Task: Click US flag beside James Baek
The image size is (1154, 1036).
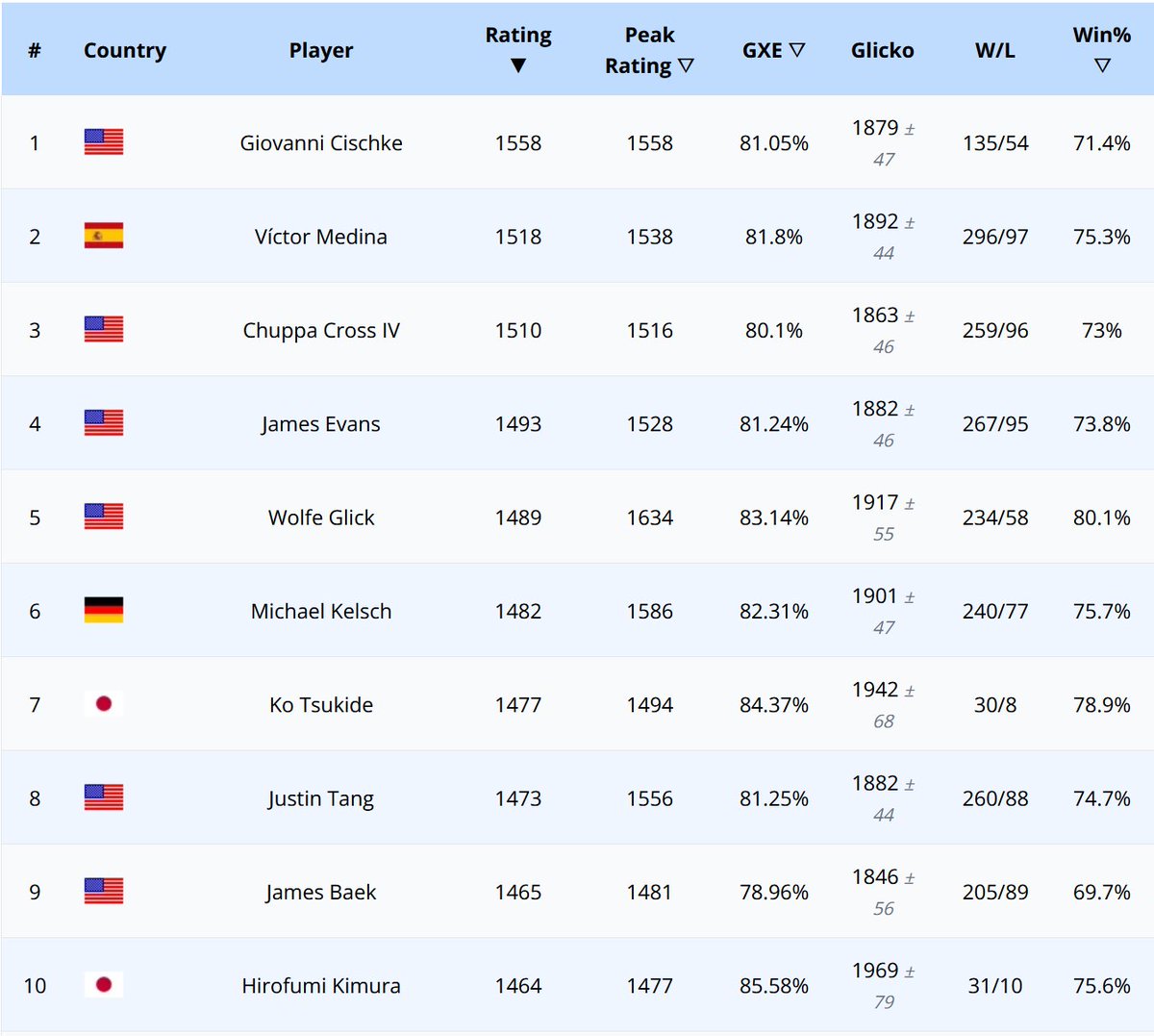Action: point(104,892)
